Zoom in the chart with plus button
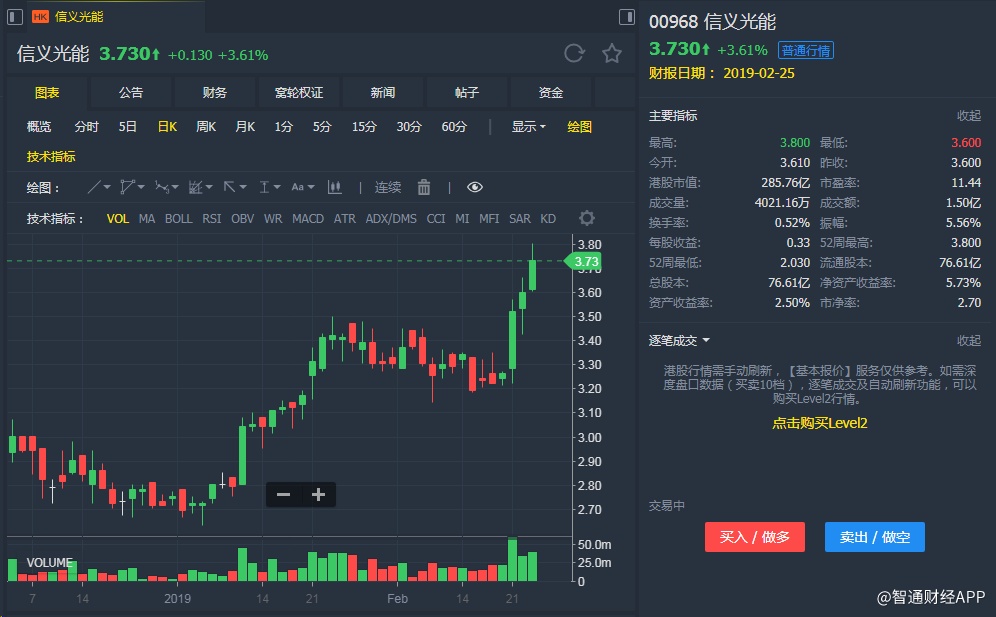 click(x=319, y=494)
